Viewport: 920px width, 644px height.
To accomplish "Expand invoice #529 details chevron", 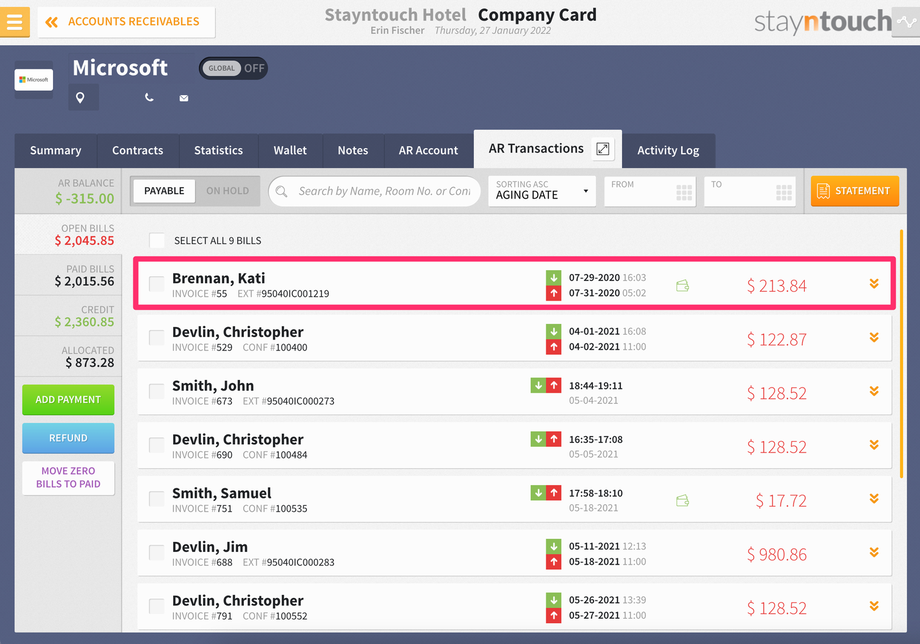I will [874, 337].
